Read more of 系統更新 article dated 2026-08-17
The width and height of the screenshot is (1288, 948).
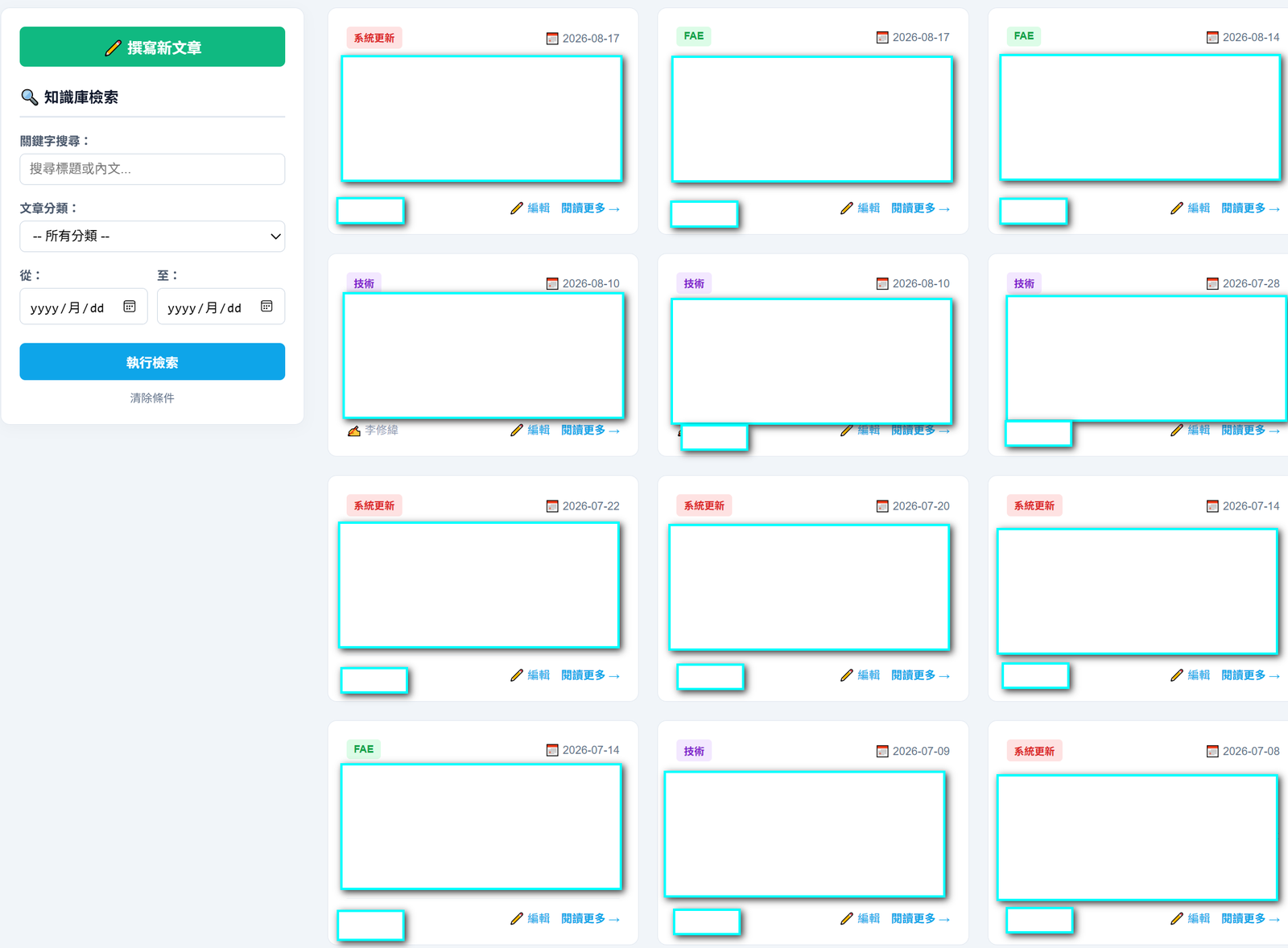[x=590, y=208]
